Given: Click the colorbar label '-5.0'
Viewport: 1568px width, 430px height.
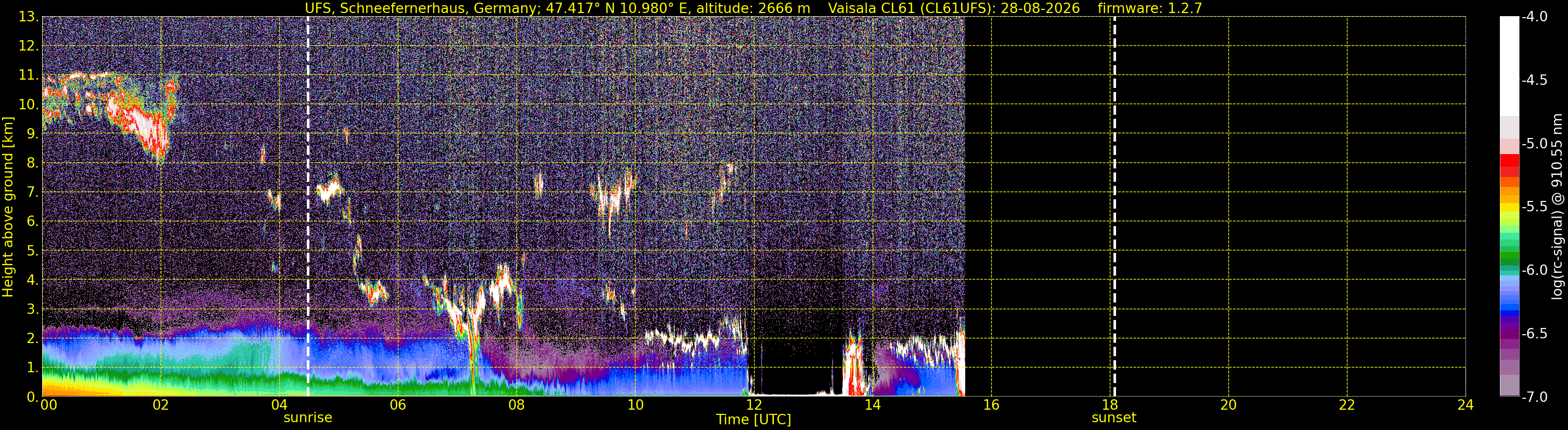Looking at the screenshot, I should [1534, 144].
